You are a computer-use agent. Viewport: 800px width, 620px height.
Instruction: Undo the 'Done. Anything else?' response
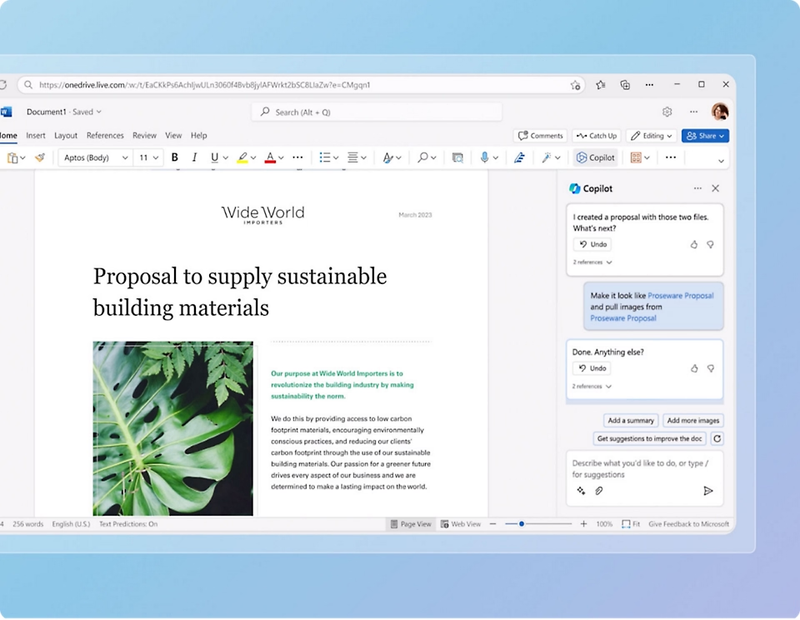coord(592,368)
